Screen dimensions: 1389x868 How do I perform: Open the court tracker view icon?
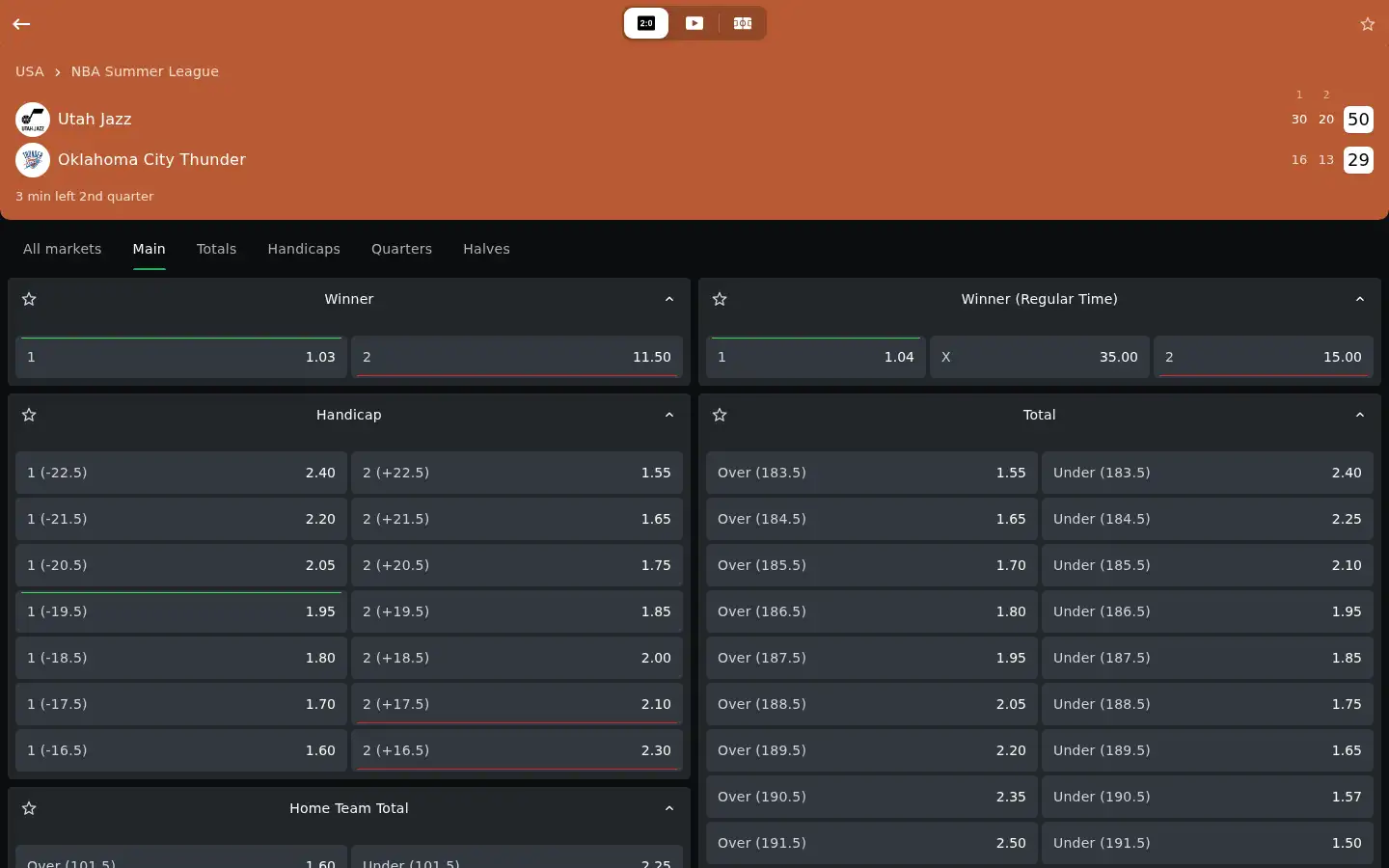[743, 23]
